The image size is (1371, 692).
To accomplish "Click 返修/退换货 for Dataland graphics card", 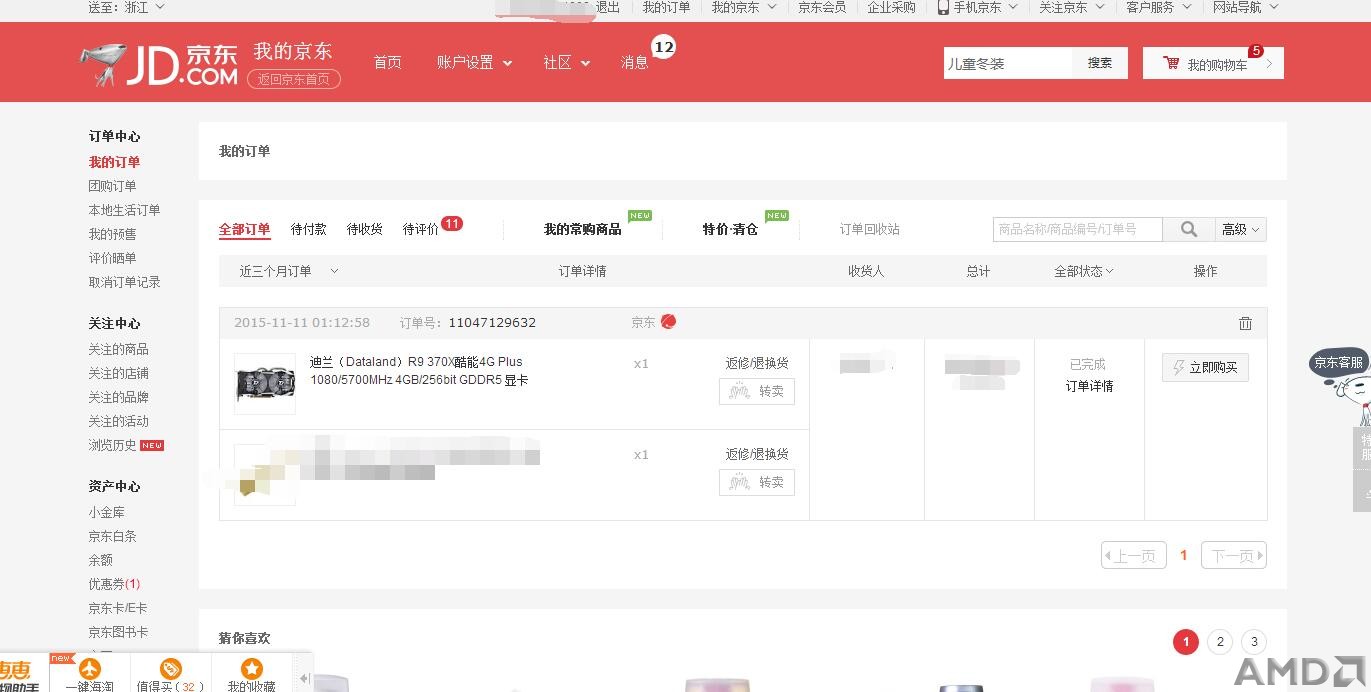I will pos(757,363).
